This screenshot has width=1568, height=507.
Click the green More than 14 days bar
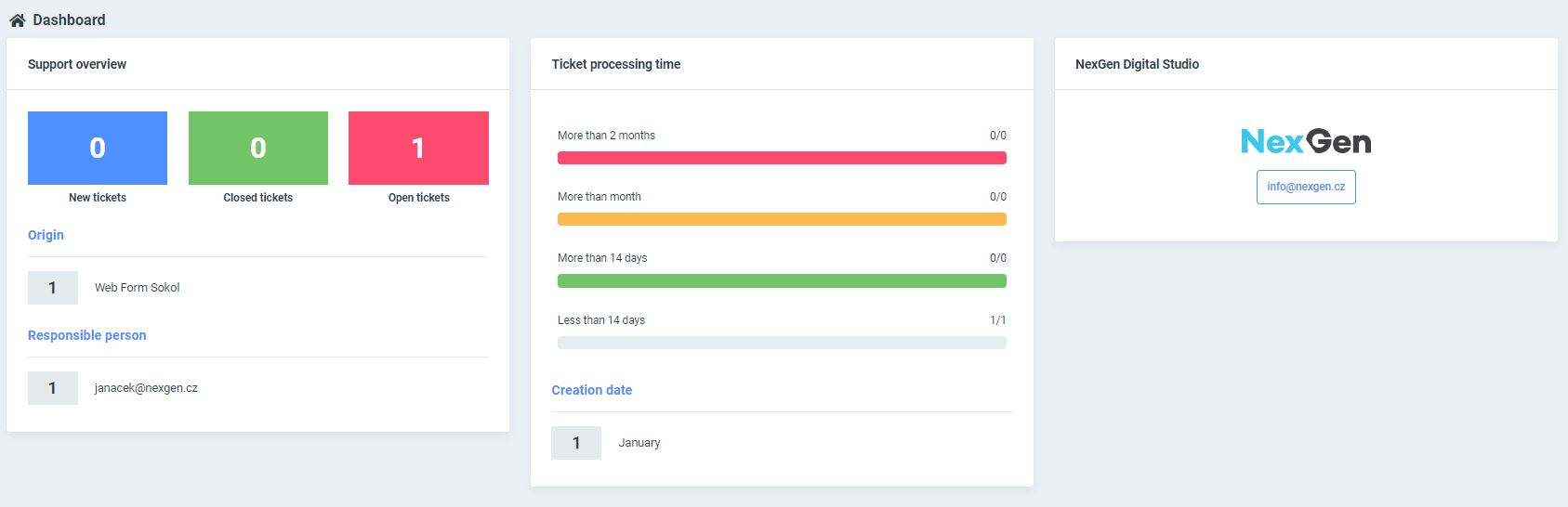782,280
